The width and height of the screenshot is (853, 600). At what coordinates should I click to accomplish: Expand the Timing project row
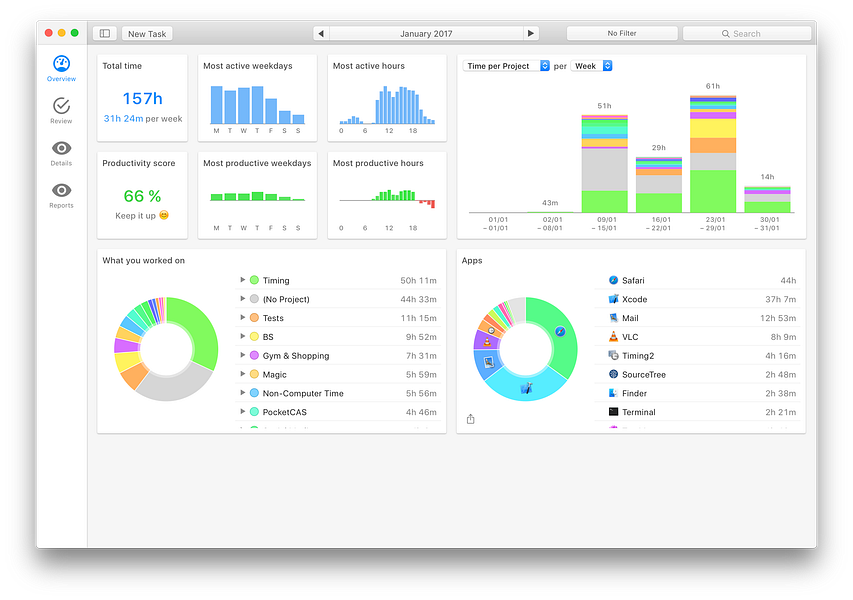tap(243, 280)
